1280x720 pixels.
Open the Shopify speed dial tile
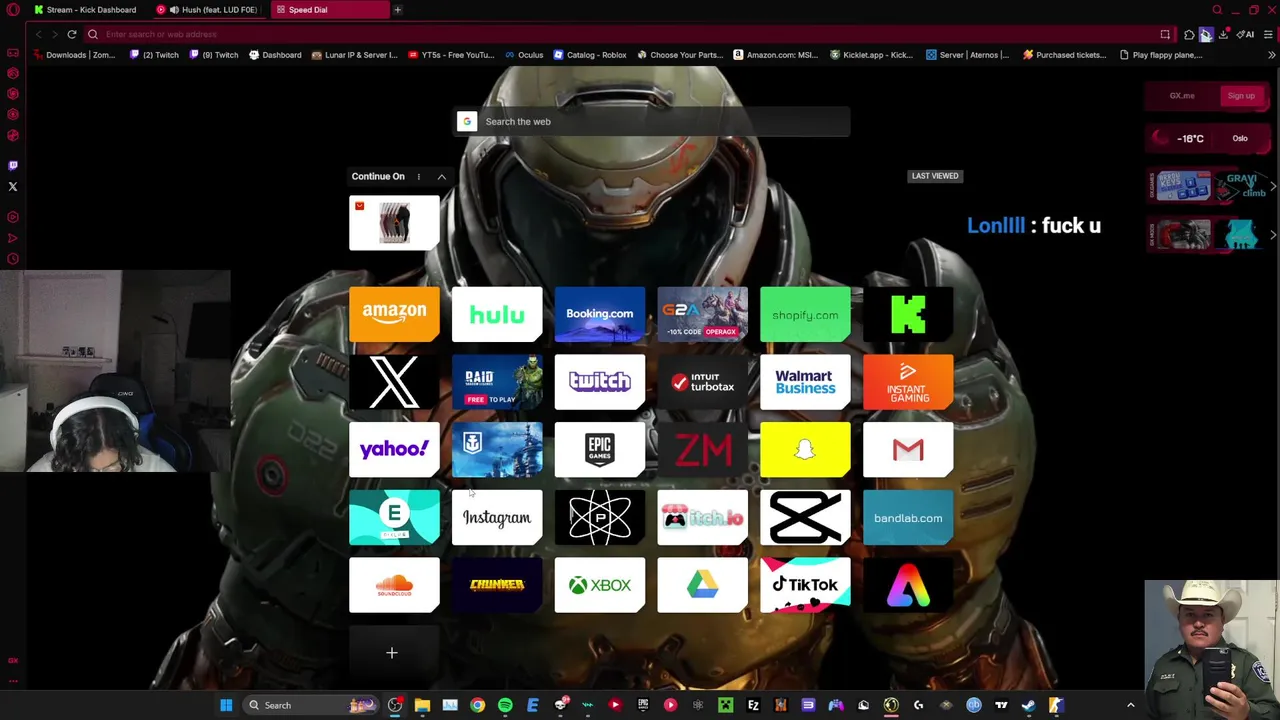pos(805,314)
